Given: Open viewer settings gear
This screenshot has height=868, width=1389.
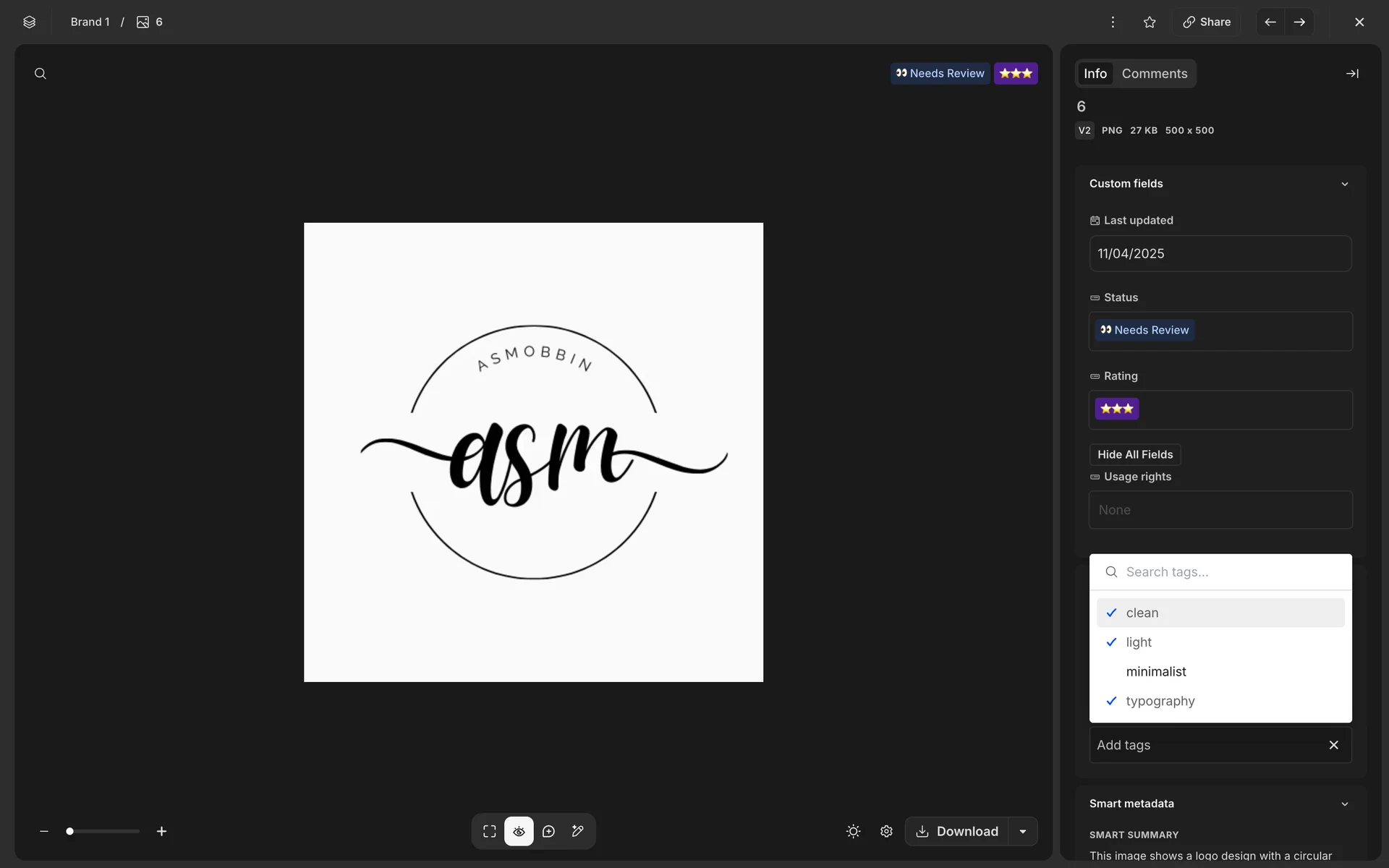Looking at the screenshot, I should coord(886,831).
